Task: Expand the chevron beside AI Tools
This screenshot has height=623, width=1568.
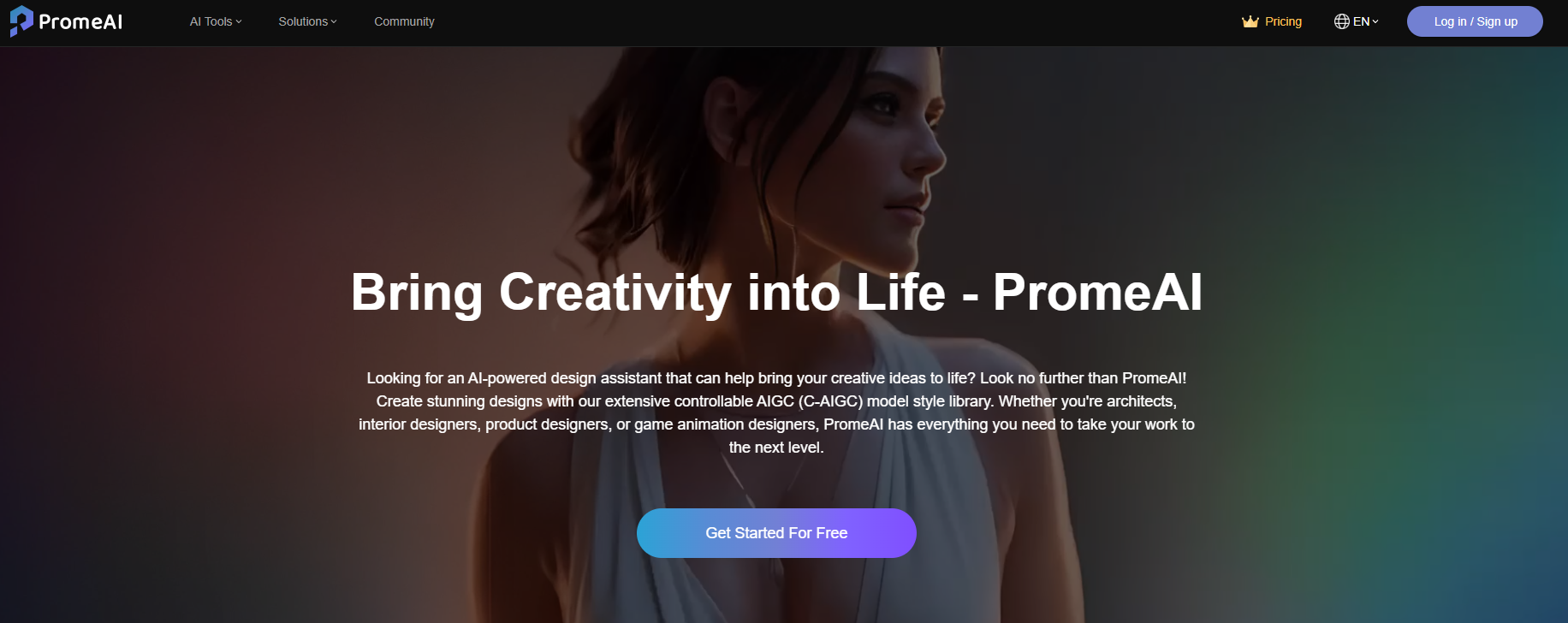Action: click(239, 21)
